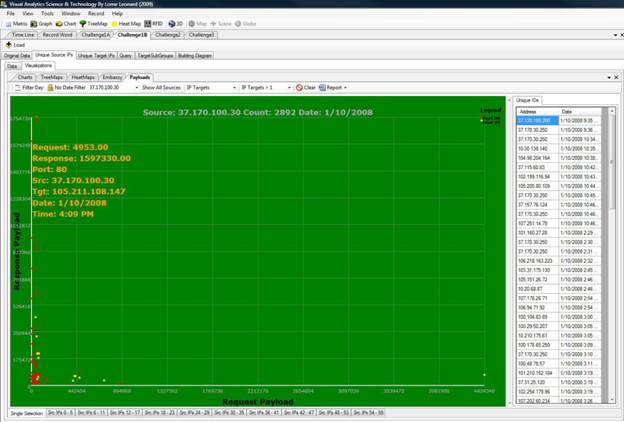The height and width of the screenshot is (422, 624).
Task: Click the Load data button
Action: [15, 45]
